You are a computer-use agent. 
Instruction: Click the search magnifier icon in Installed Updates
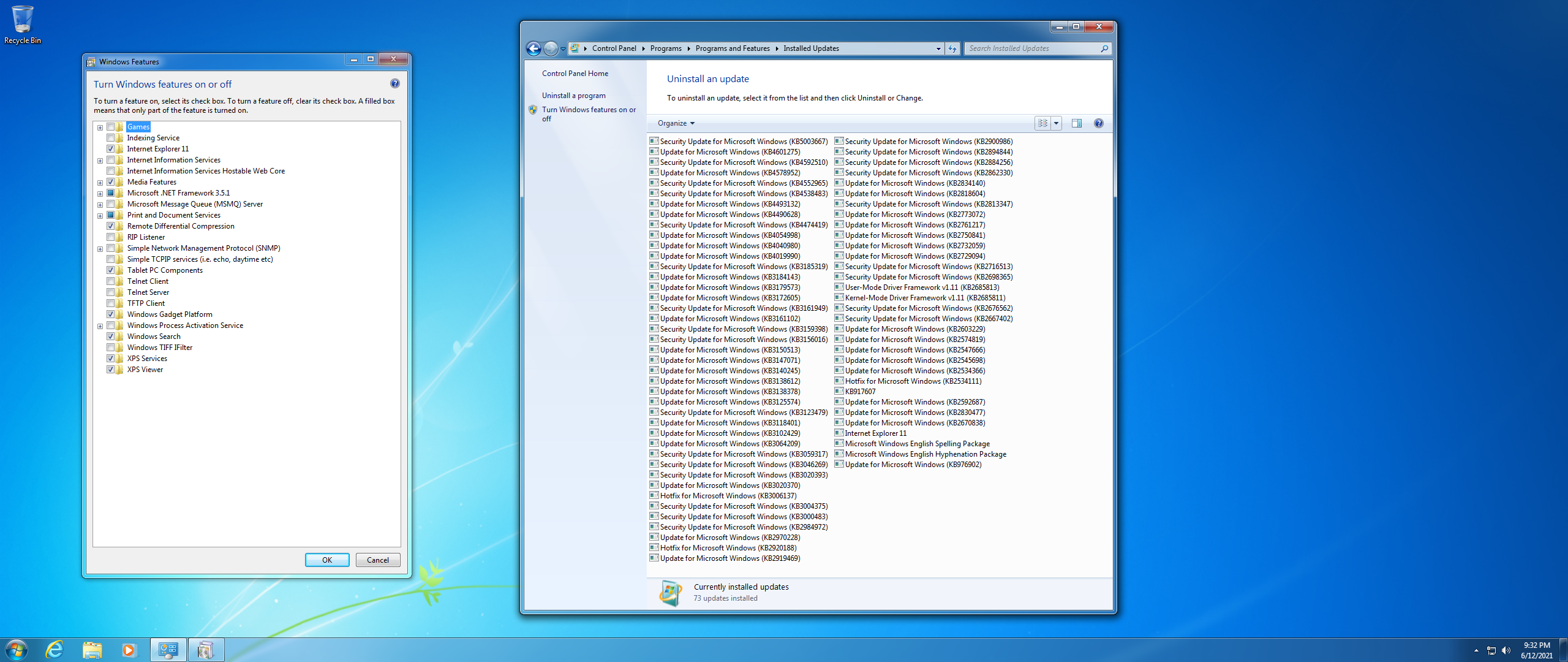[x=1104, y=48]
